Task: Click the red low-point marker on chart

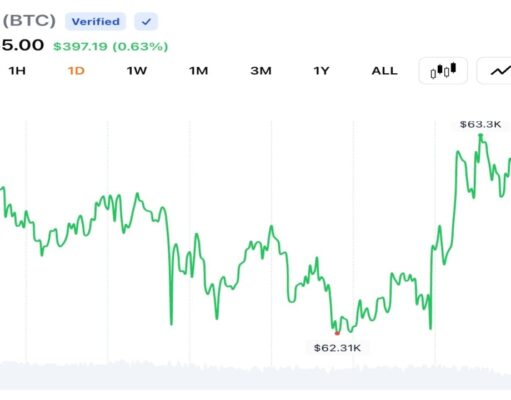Action: point(337,333)
